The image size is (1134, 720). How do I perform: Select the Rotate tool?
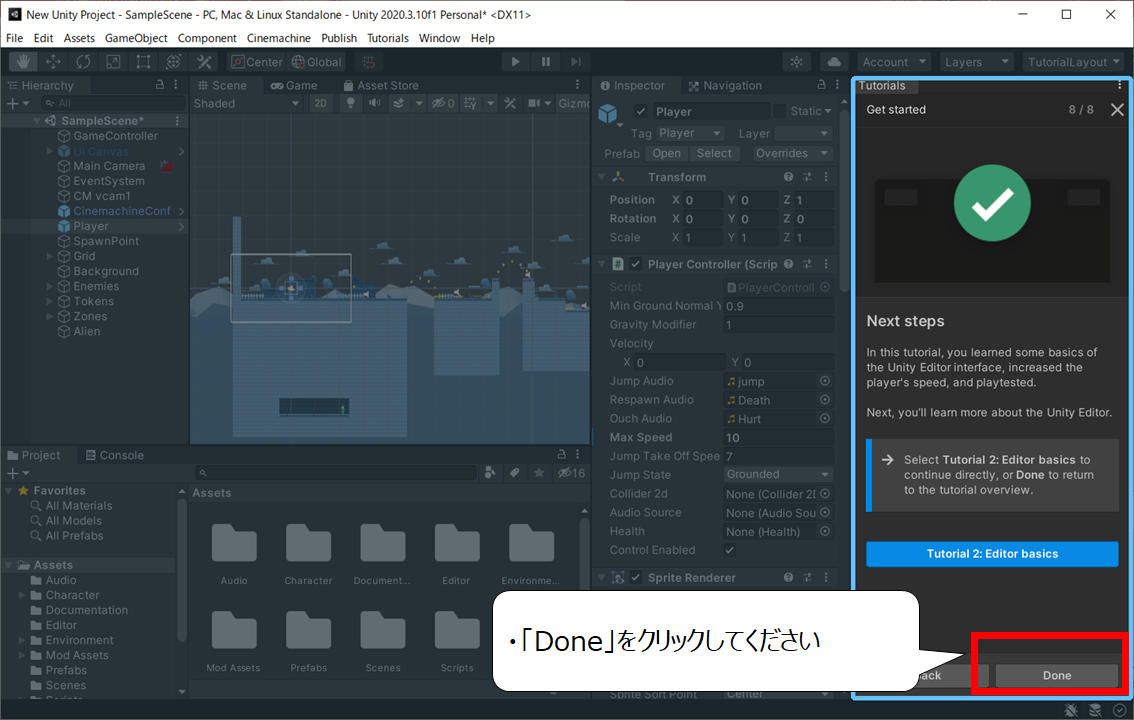pyautogui.click(x=83, y=62)
